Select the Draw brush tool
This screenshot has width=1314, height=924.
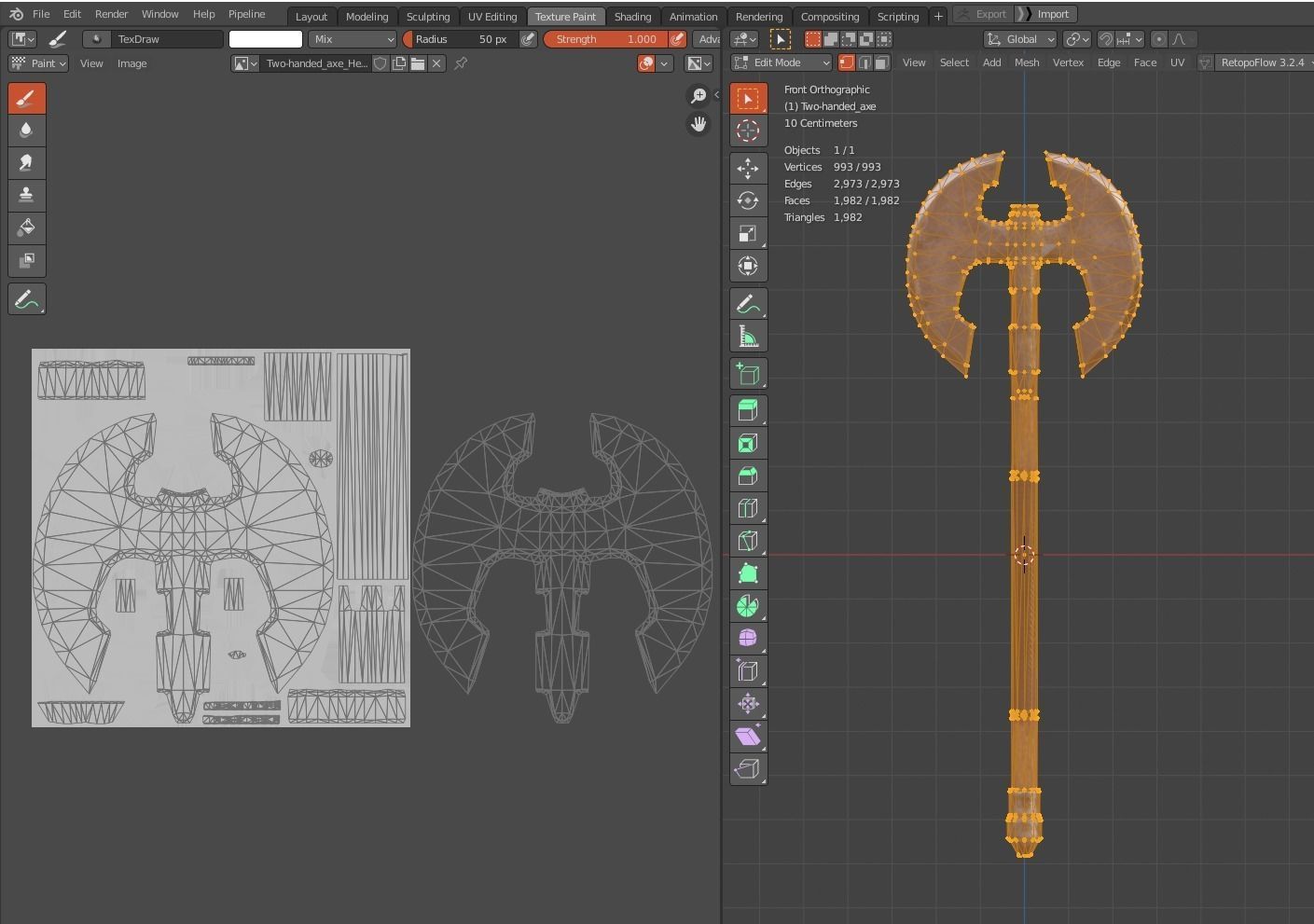click(26, 98)
